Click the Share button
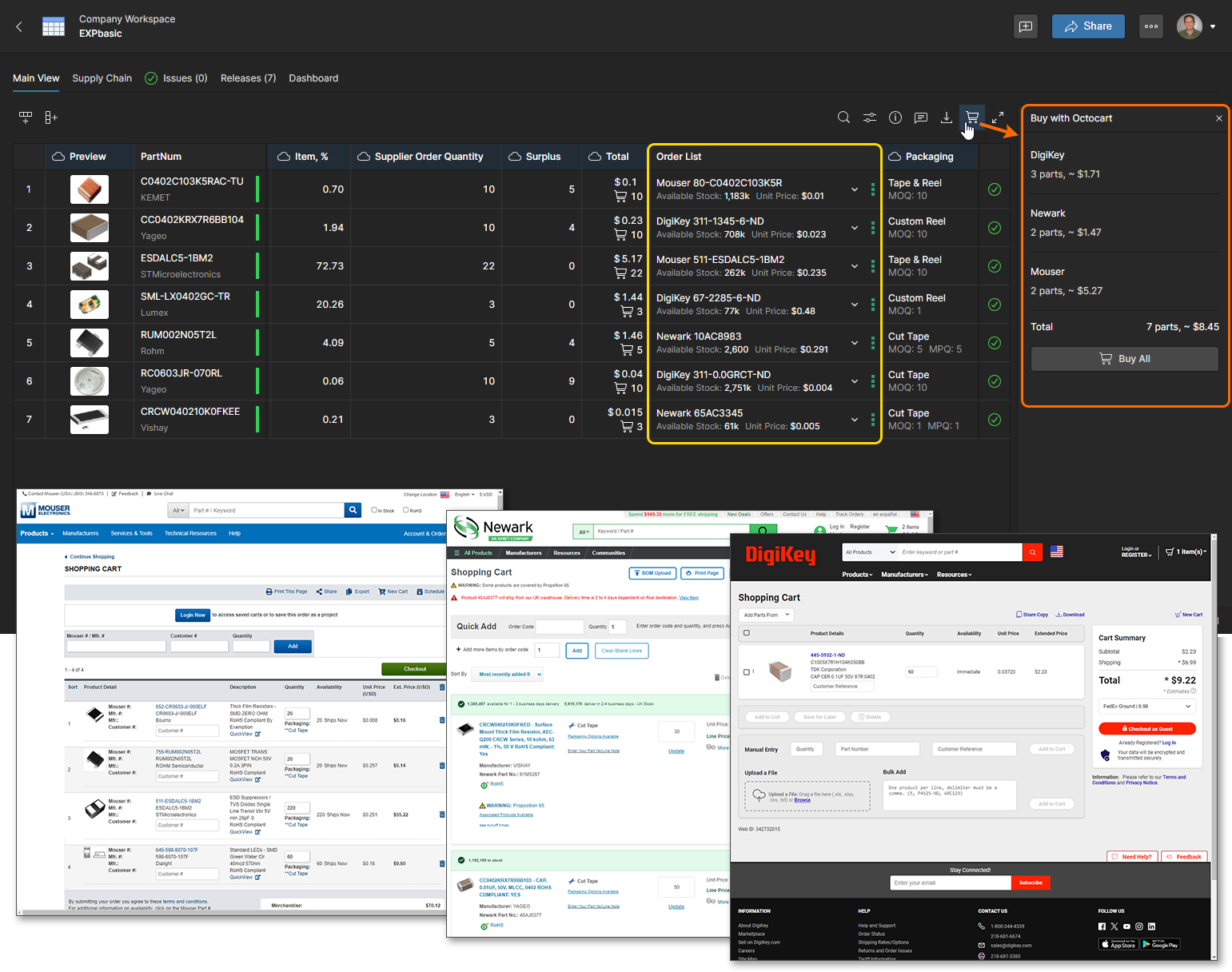Viewport: 1232px width, 972px height. tap(1088, 26)
